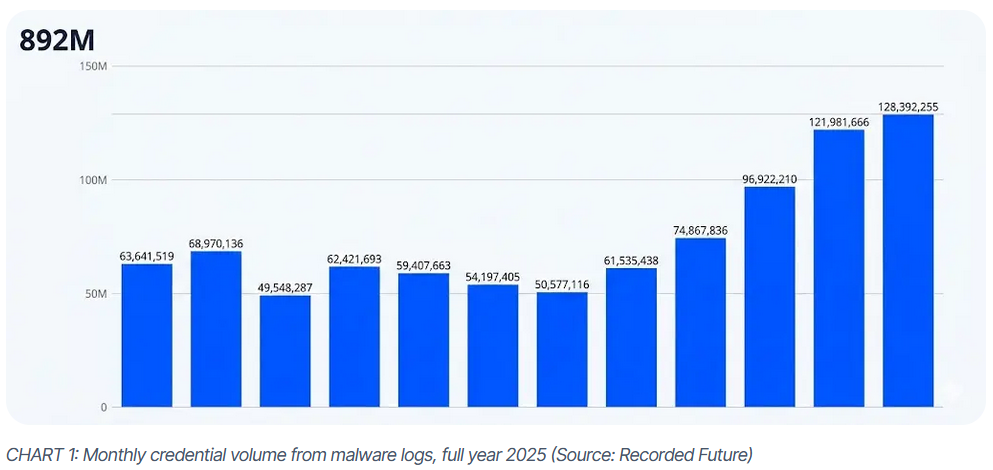The width and height of the screenshot is (993, 470).
Task: Click the 50,577,116 bar
Action: (562, 350)
